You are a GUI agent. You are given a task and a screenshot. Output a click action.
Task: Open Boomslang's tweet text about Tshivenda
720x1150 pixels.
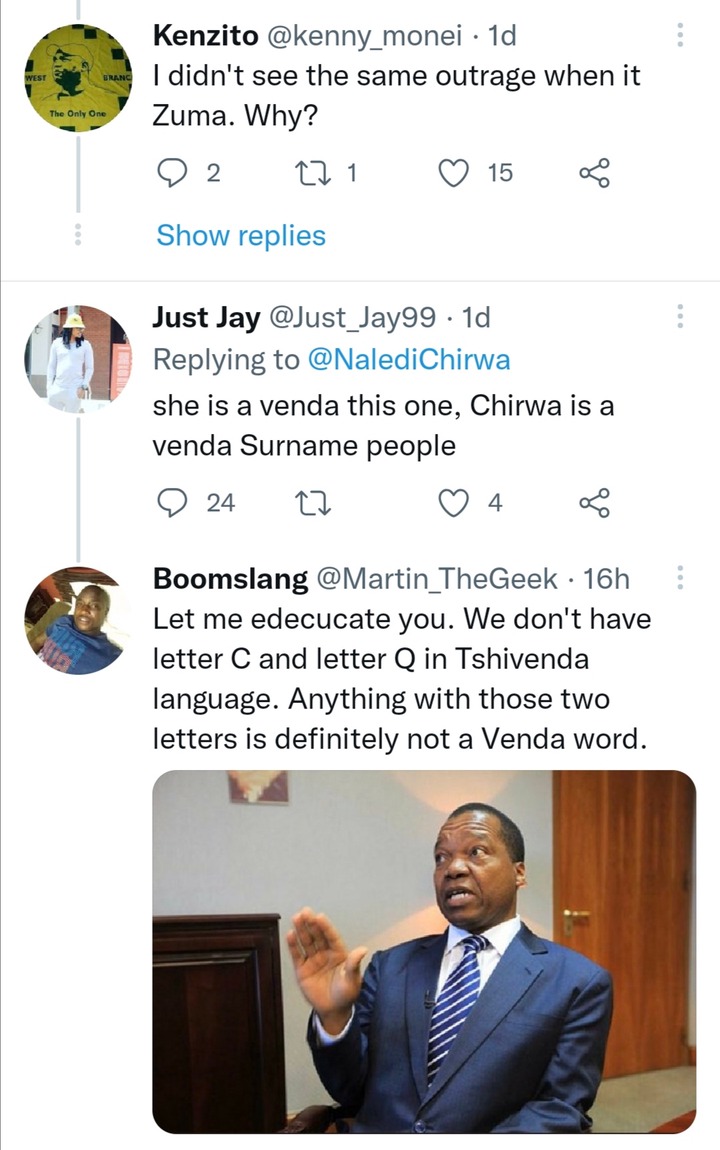[401, 678]
